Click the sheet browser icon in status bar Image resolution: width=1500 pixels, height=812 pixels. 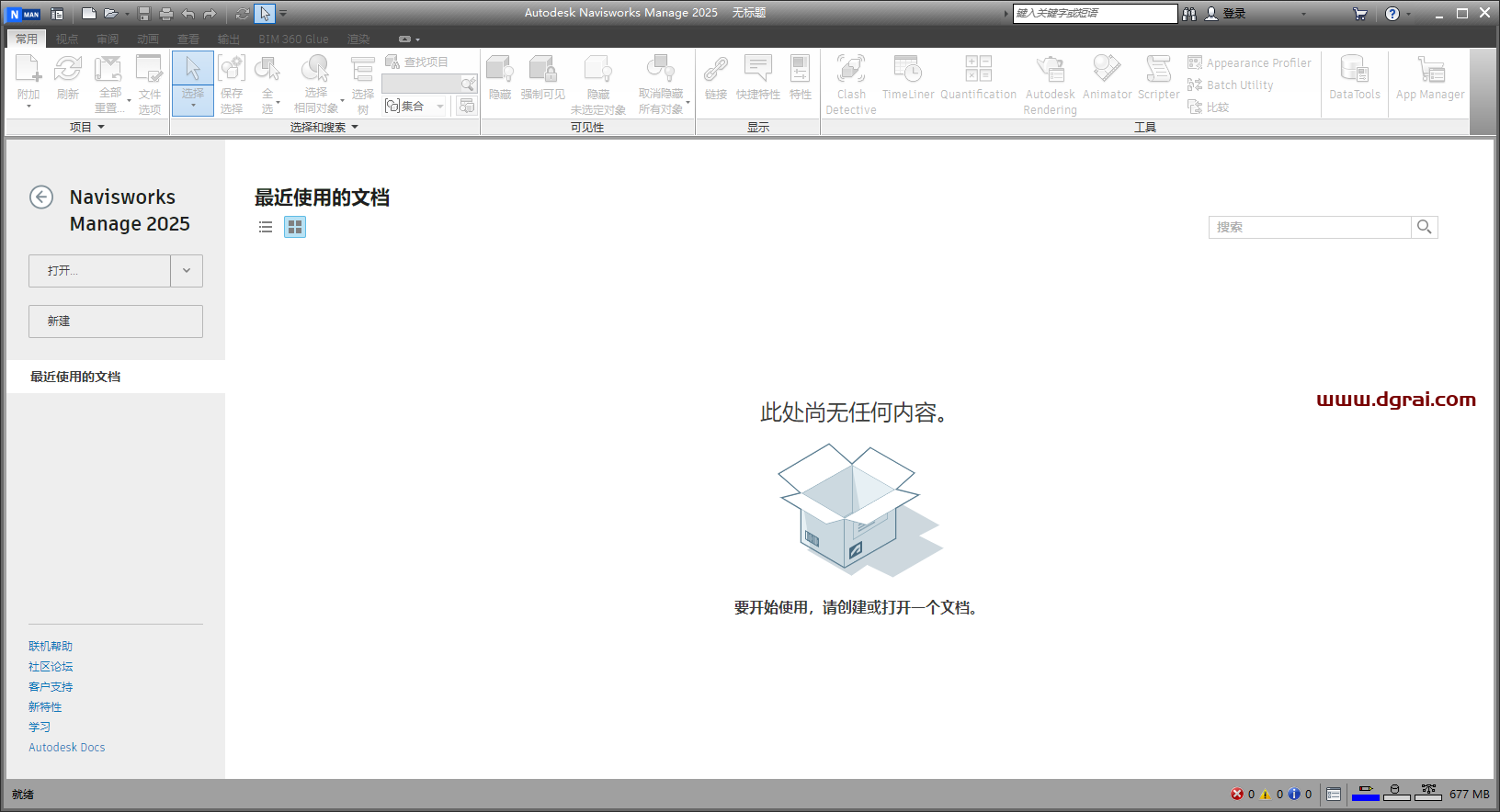(1334, 794)
